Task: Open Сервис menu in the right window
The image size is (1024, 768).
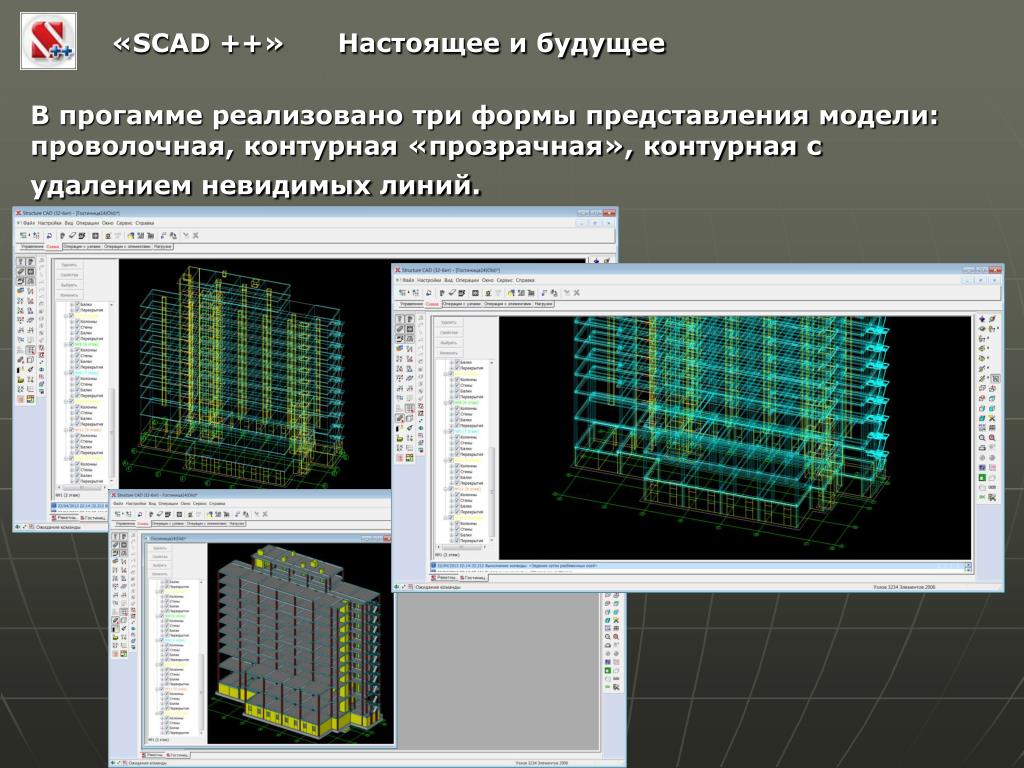Action: 505,280
